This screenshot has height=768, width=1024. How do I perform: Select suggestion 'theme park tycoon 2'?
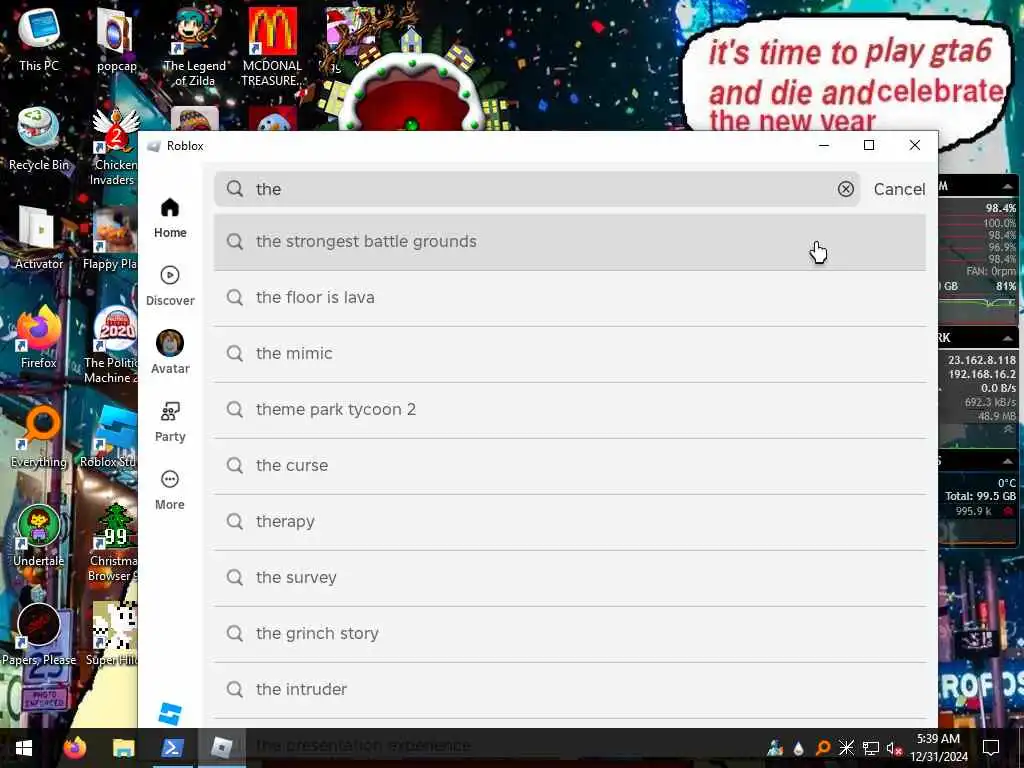(x=569, y=410)
